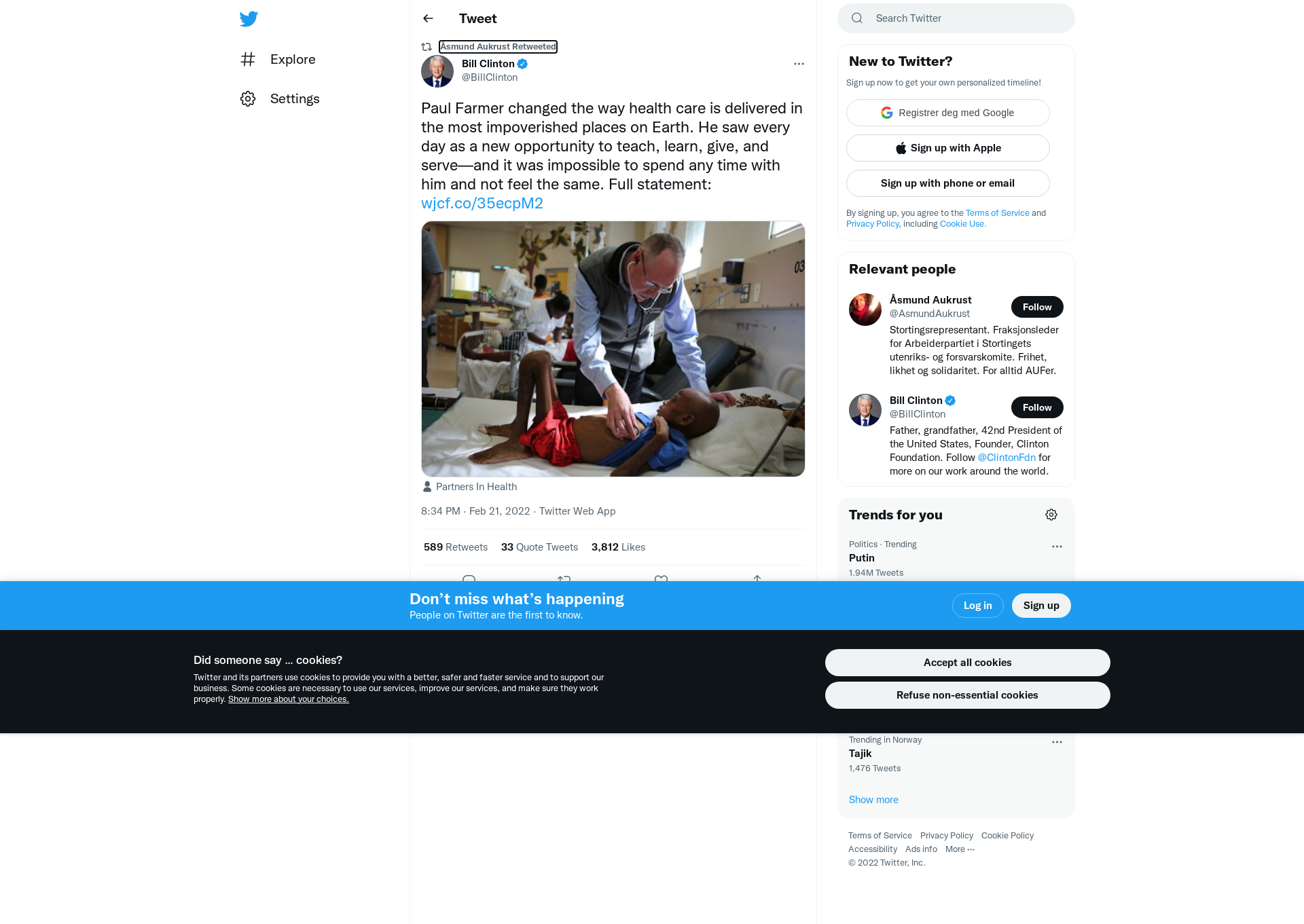The width and height of the screenshot is (1304, 924).
Task: Click Bill Clinton's avatar on the tweet
Action: [437, 71]
